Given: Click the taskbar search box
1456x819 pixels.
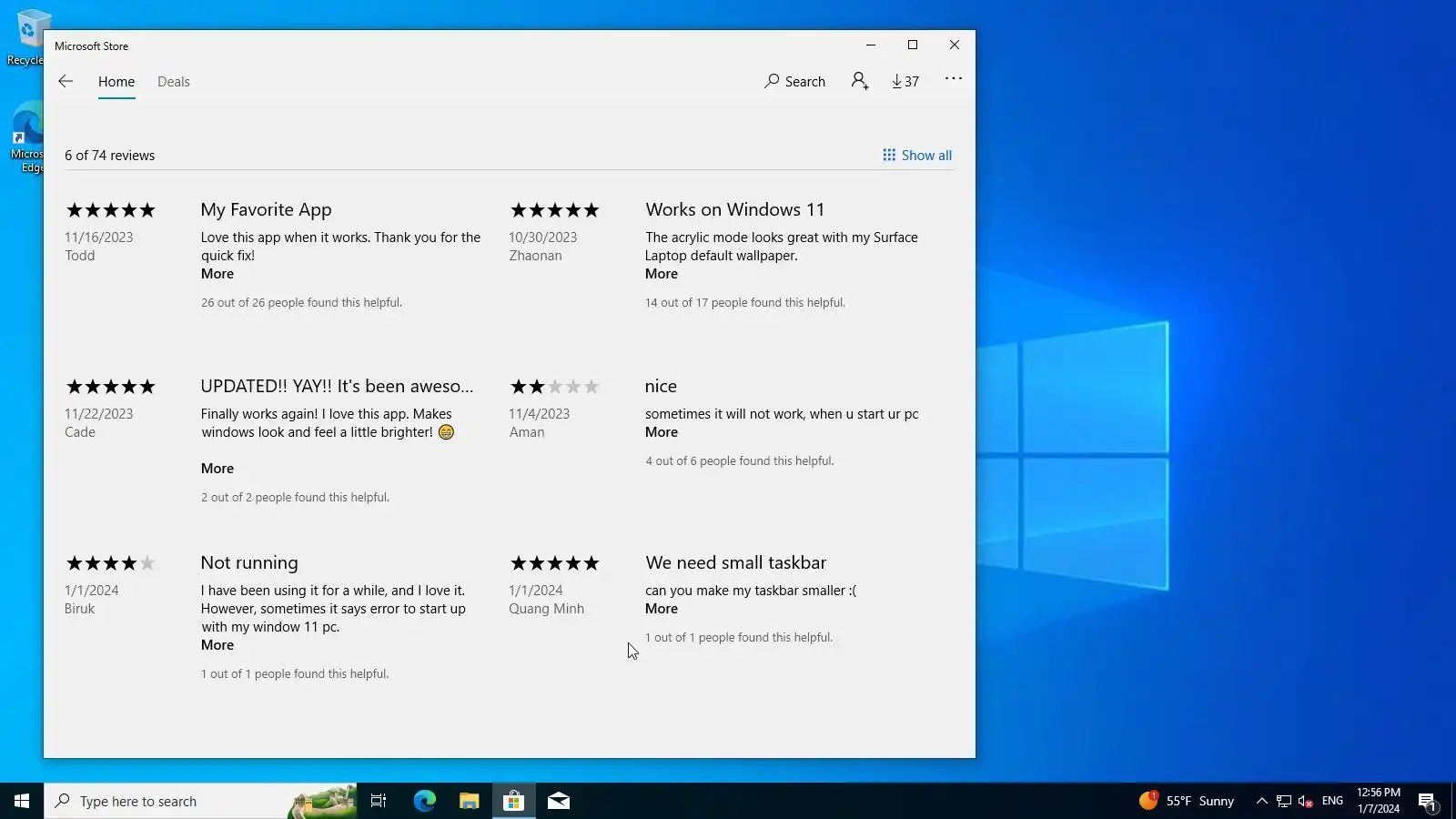Looking at the screenshot, I should 200,801.
